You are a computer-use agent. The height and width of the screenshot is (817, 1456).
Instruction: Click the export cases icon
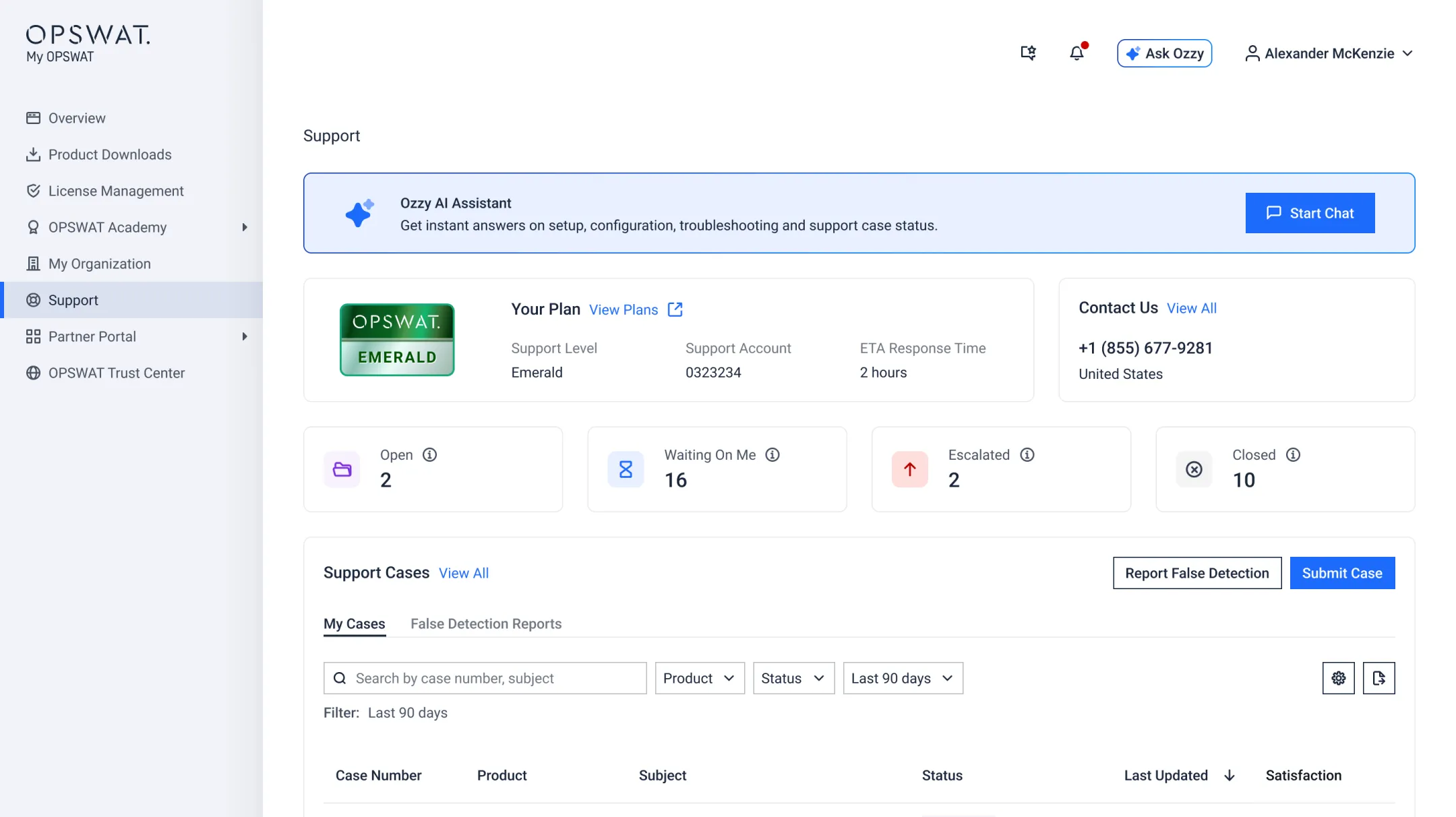click(x=1378, y=678)
